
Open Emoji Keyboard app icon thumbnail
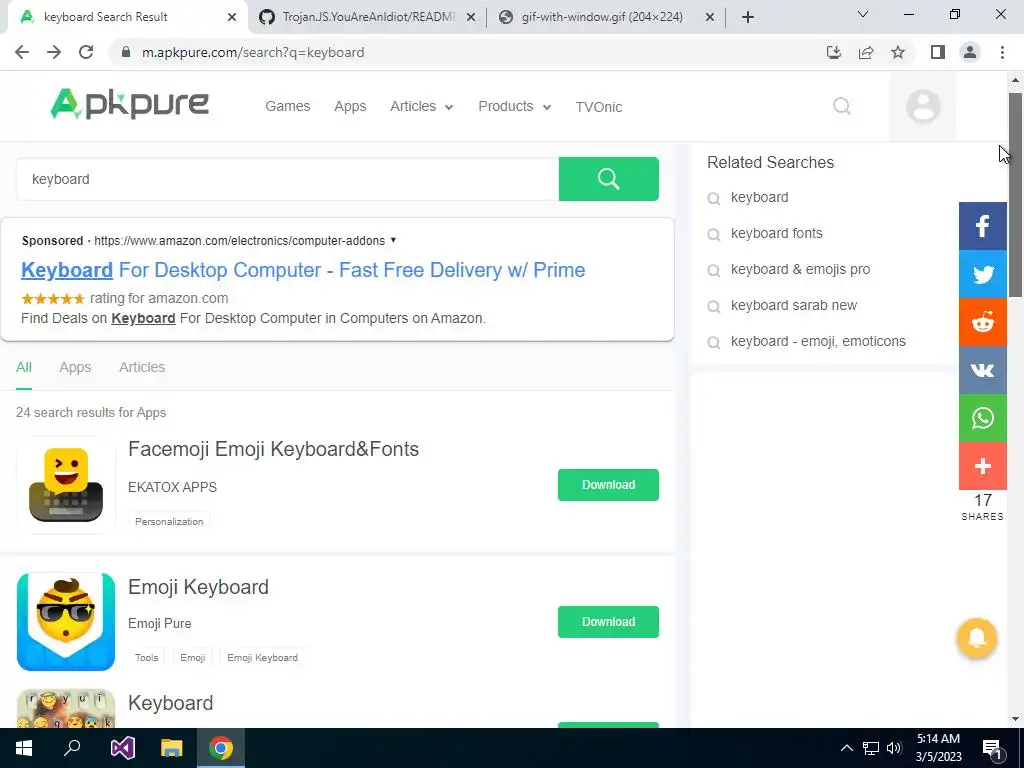point(66,622)
